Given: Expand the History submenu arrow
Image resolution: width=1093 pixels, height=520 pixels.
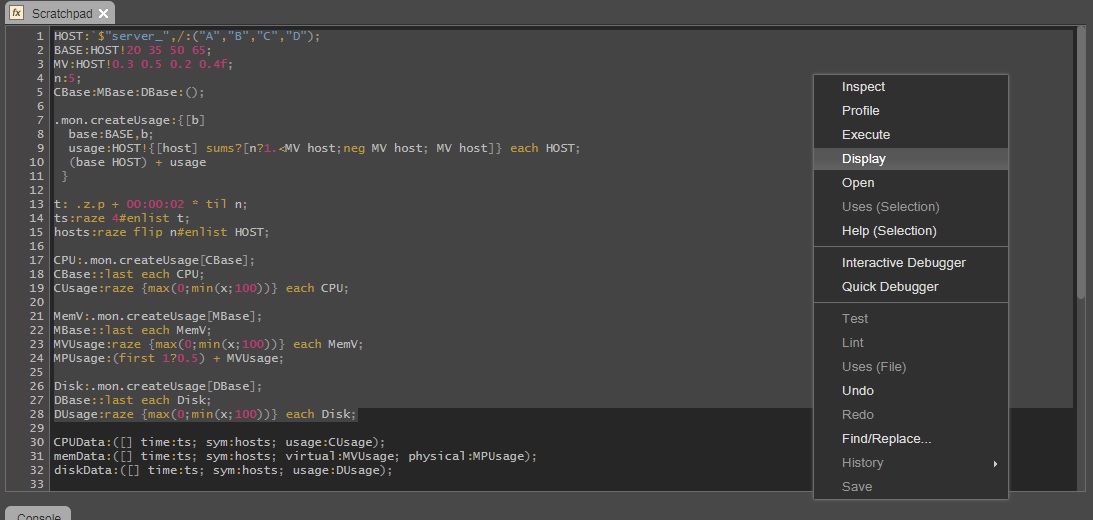Looking at the screenshot, I should (x=995, y=464).
